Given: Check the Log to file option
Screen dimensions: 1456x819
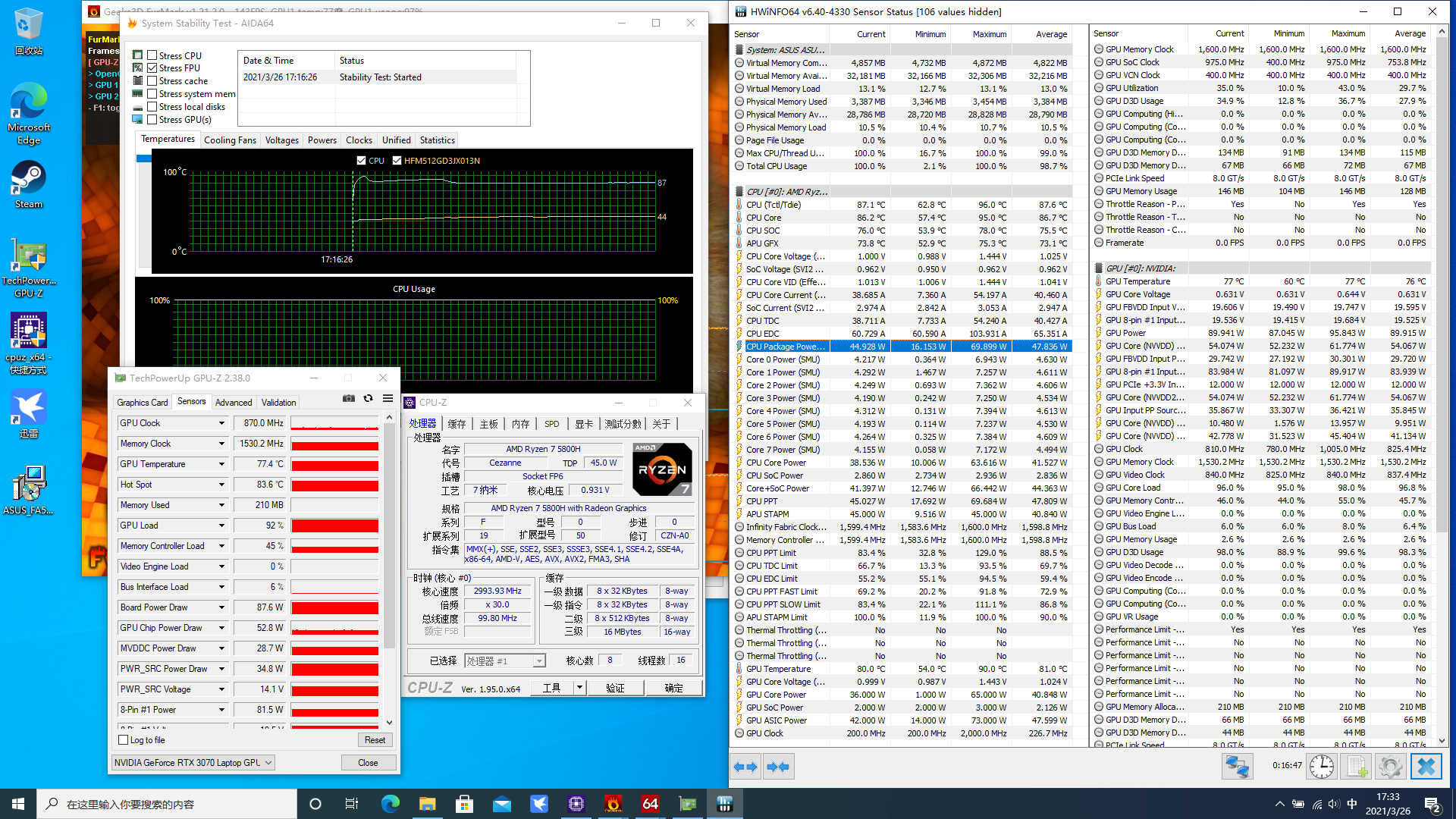Looking at the screenshot, I should click(x=124, y=740).
